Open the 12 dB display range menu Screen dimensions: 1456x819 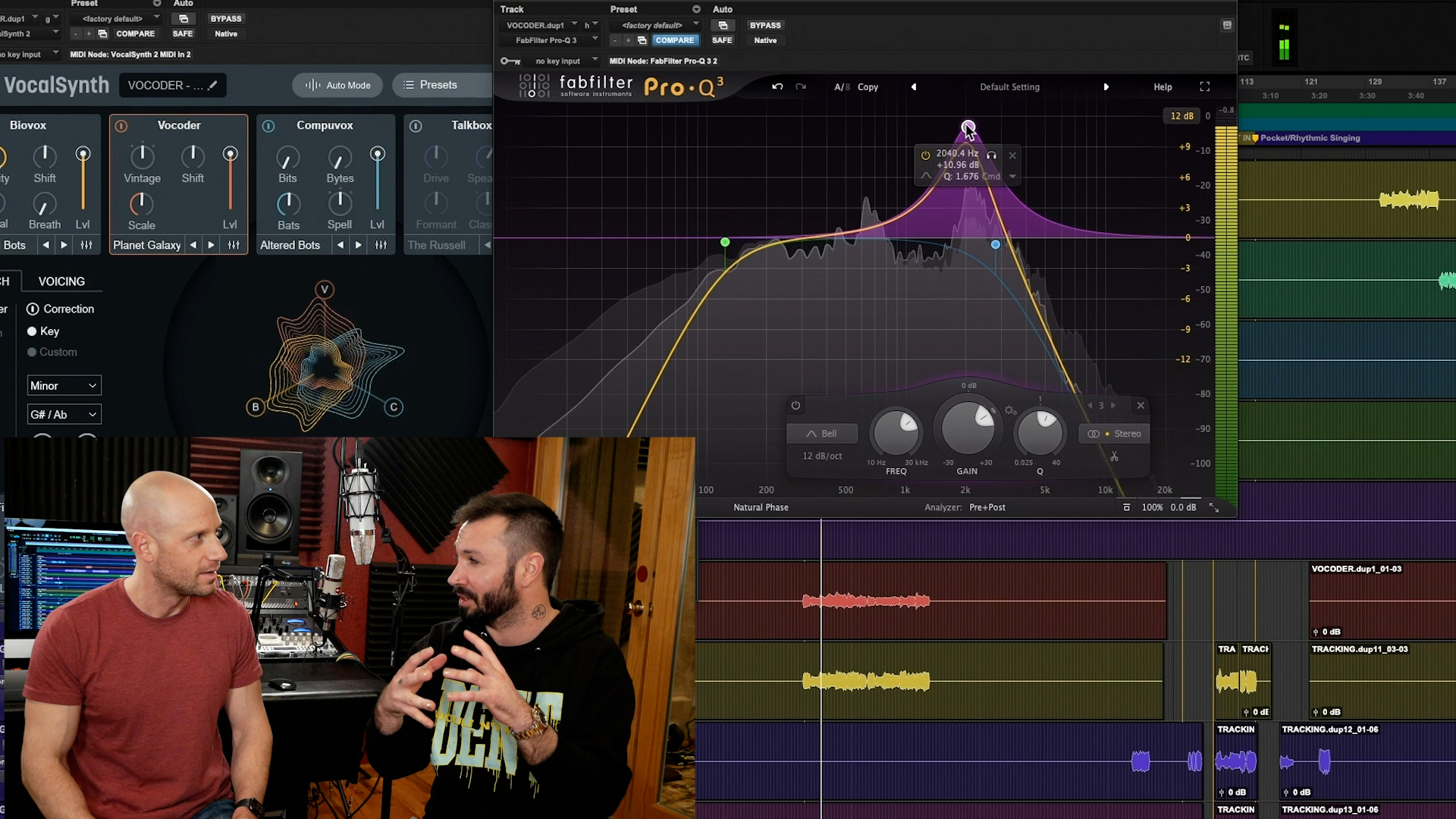(x=1181, y=116)
